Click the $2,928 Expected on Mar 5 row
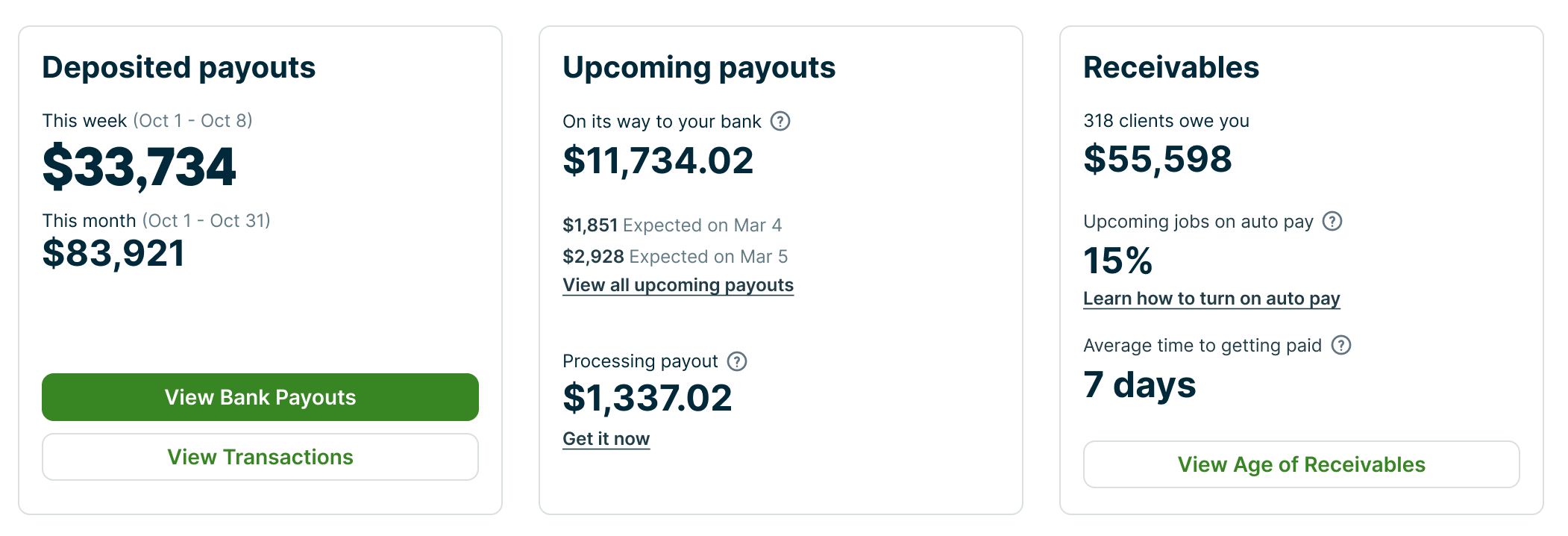 click(674, 257)
